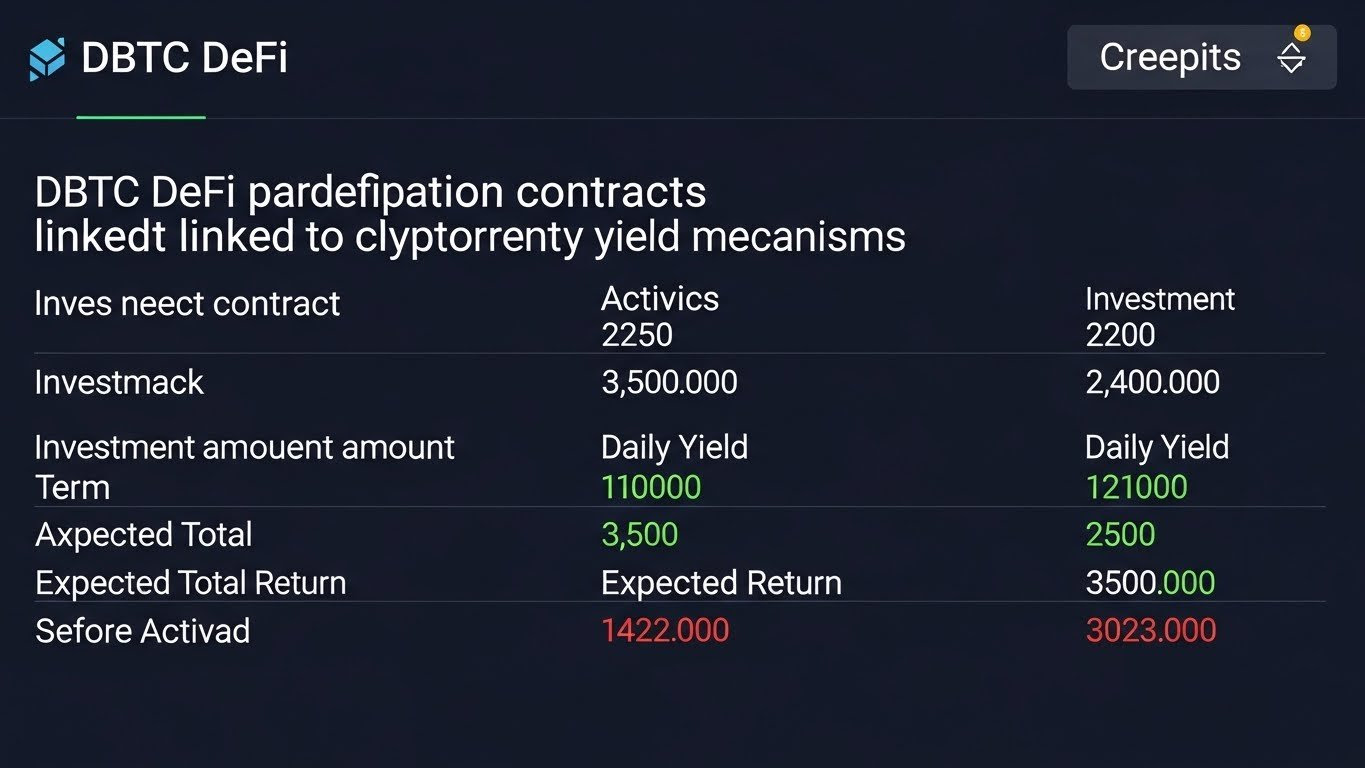Click the 2,400.000 amount value

(x=1152, y=382)
